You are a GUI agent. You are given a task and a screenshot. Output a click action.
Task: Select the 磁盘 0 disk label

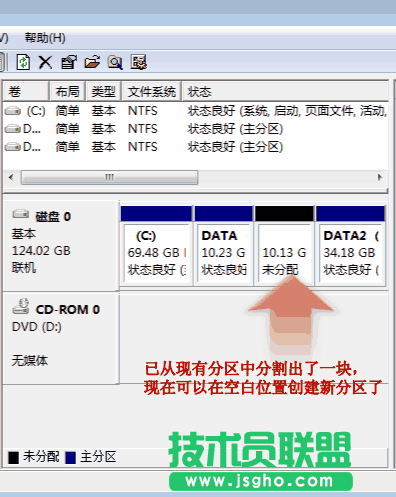(53, 217)
